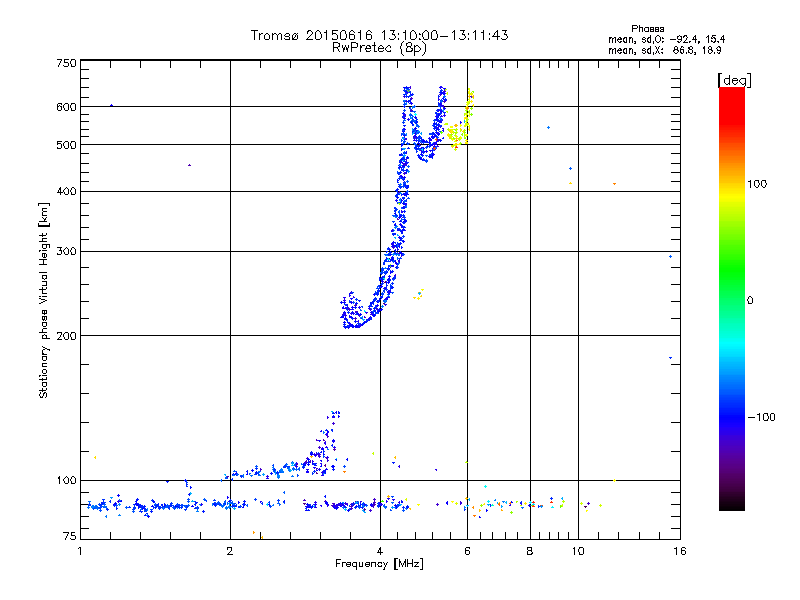800x600 pixels.
Task: Click the y-axis tick label '600'
Action: point(66,107)
